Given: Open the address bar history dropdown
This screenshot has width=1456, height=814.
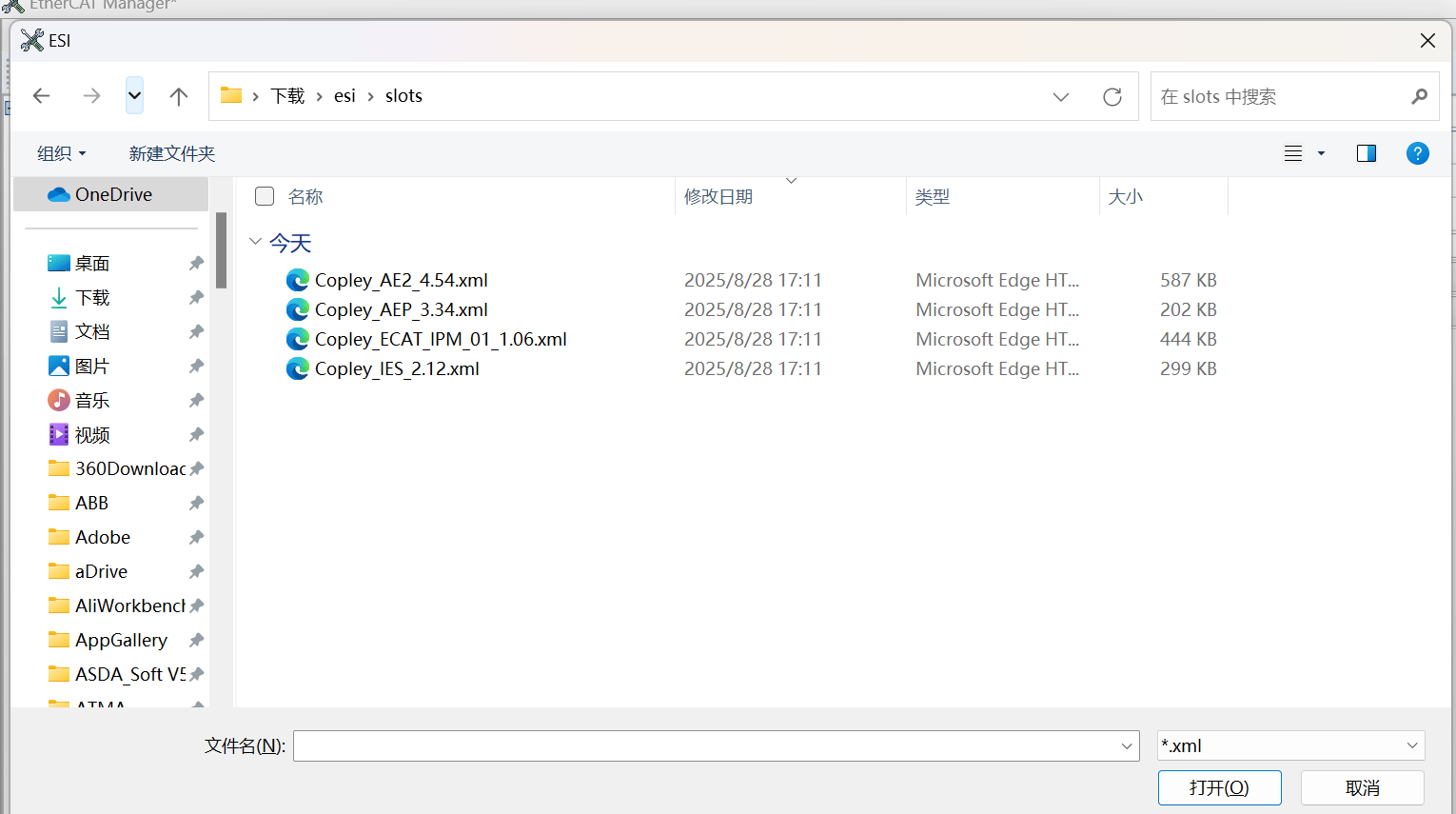Looking at the screenshot, I should point(1061,97).
